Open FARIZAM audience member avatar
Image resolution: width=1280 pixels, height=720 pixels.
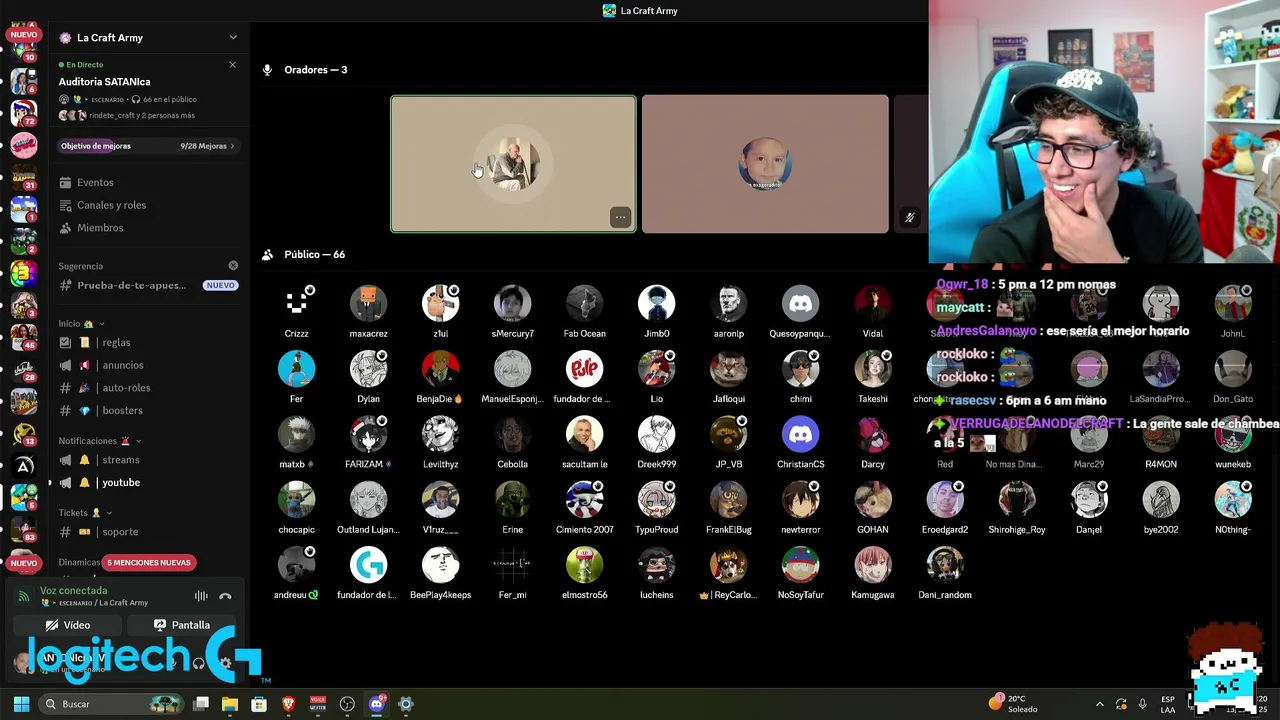[x=368, y=434]
